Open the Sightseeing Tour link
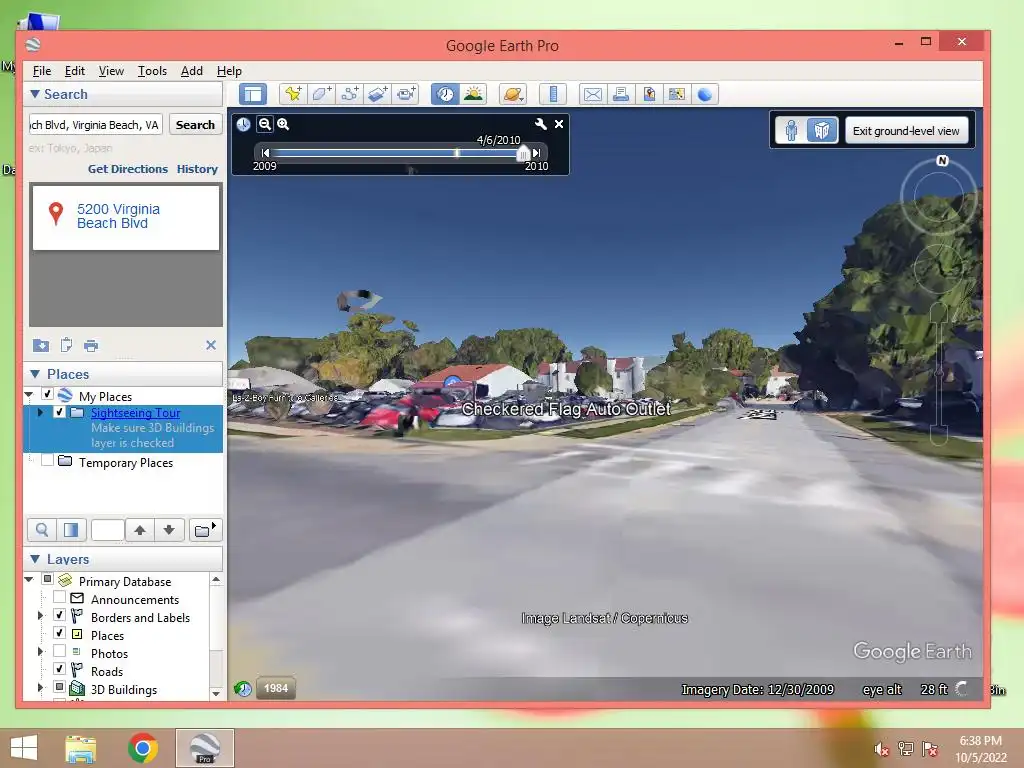 [136, 413]
